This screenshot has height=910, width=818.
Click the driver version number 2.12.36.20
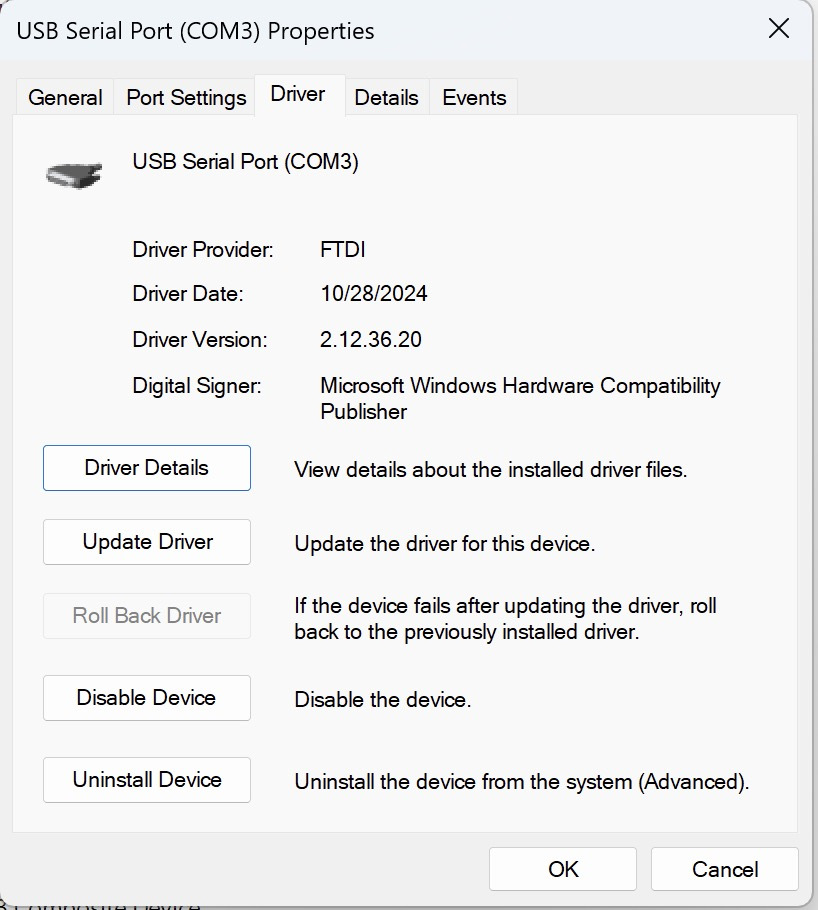coord(371,340)
